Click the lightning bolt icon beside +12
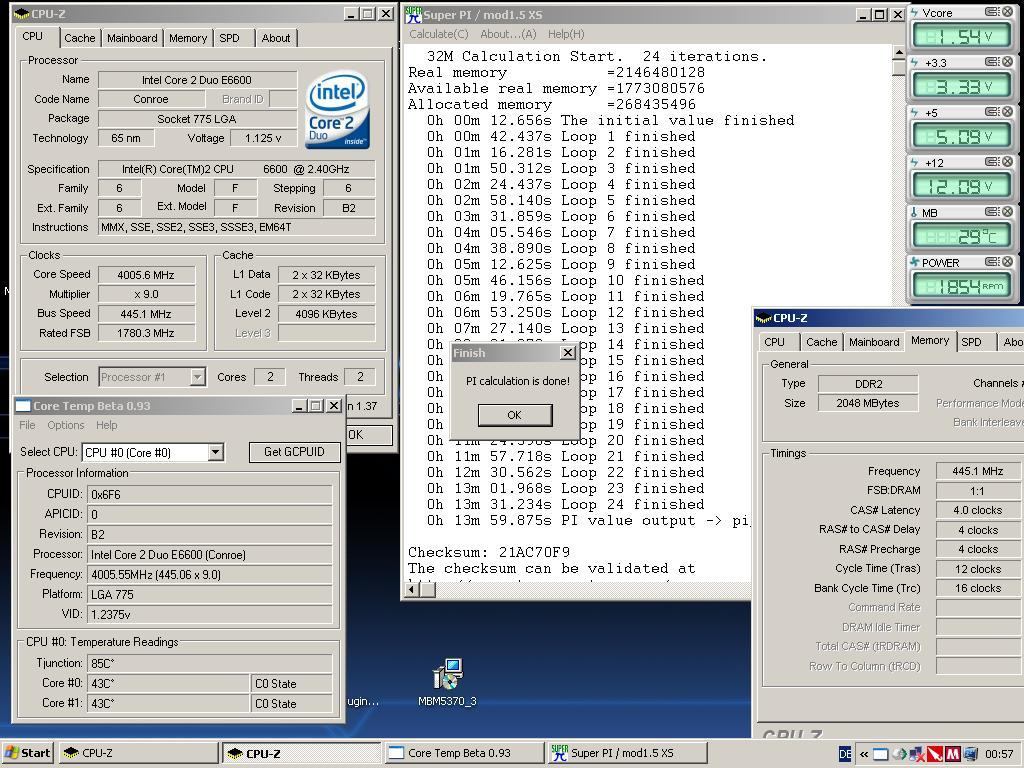The image size is (1024, 768). coord(914,163)
